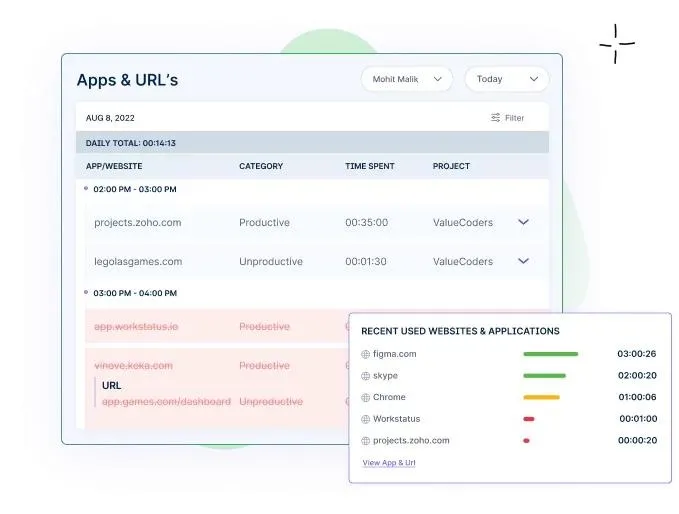Click the yellow Chrome usage bar
Image resolution: width=679 pixels, height=514 pixels.
point(541,397)
